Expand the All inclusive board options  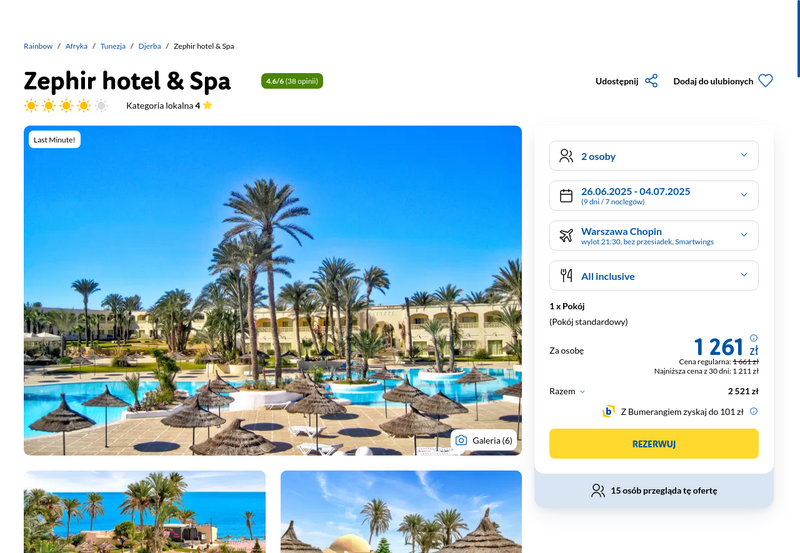(x=654, y=275)
